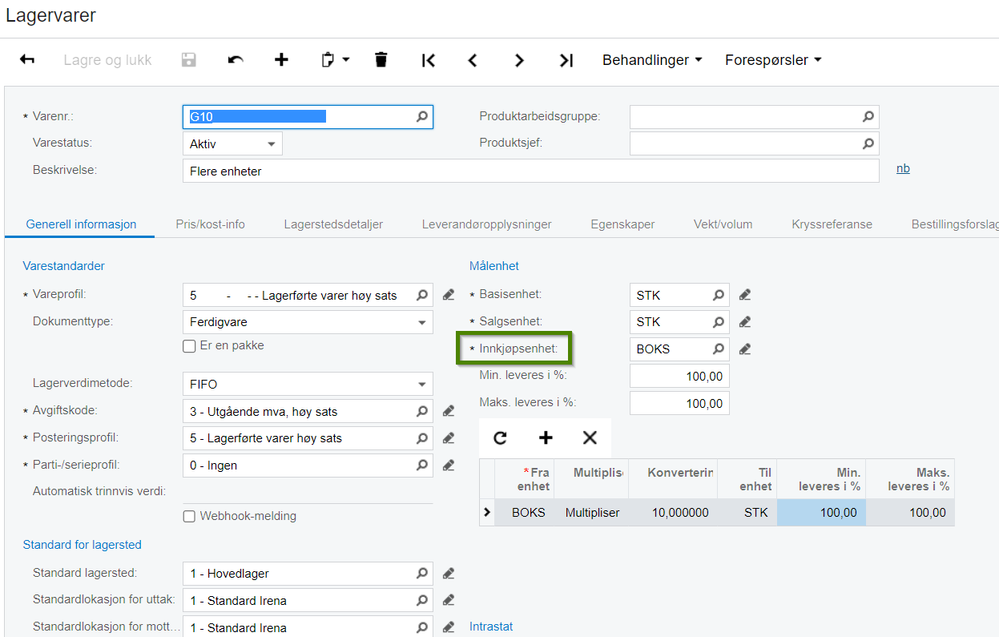The height and width of the screenshot is (637, 999).
Task: Refresh the unit conversion grid
Action: pos(500,438)
